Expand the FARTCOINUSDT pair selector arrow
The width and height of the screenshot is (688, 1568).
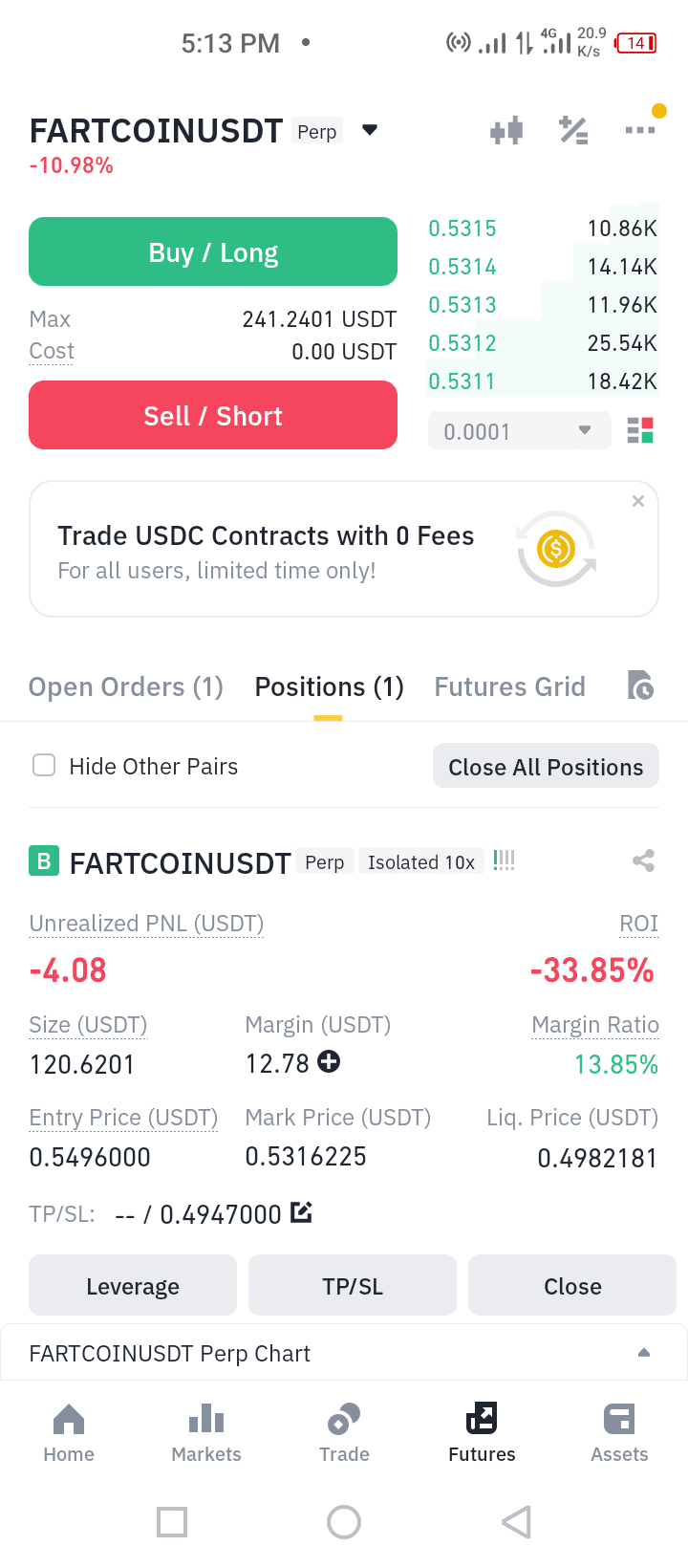[370, 130]
